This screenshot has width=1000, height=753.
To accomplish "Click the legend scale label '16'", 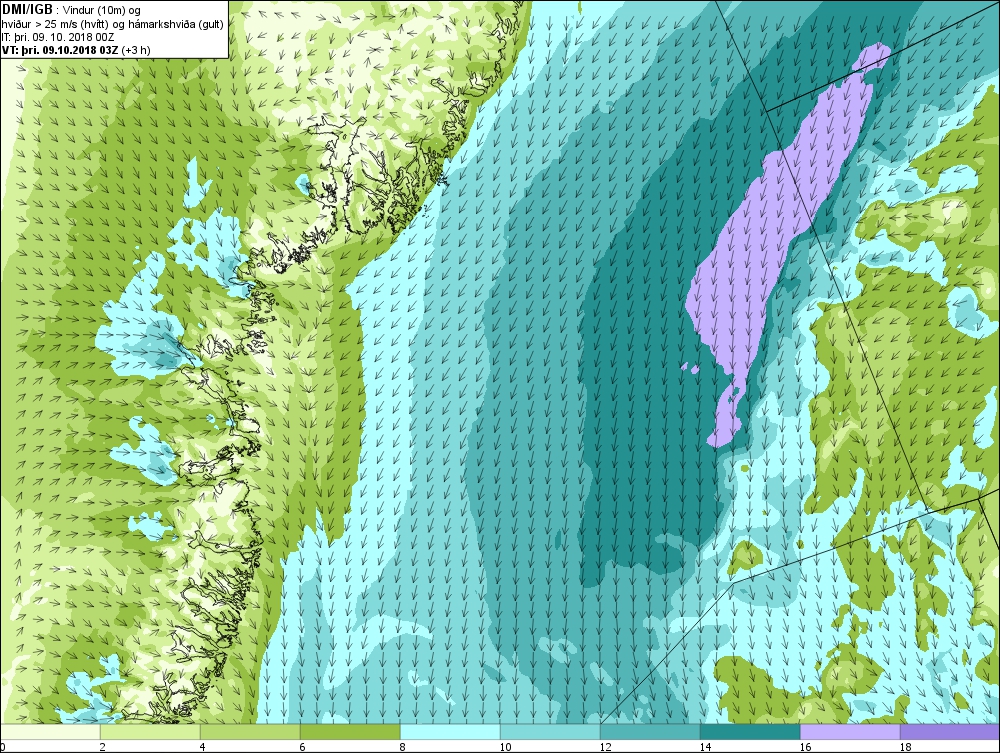I will [805, 747].
